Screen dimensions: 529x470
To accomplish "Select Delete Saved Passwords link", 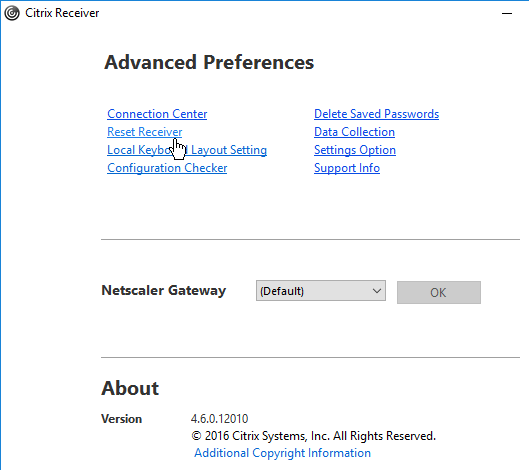I will point(376,114).
